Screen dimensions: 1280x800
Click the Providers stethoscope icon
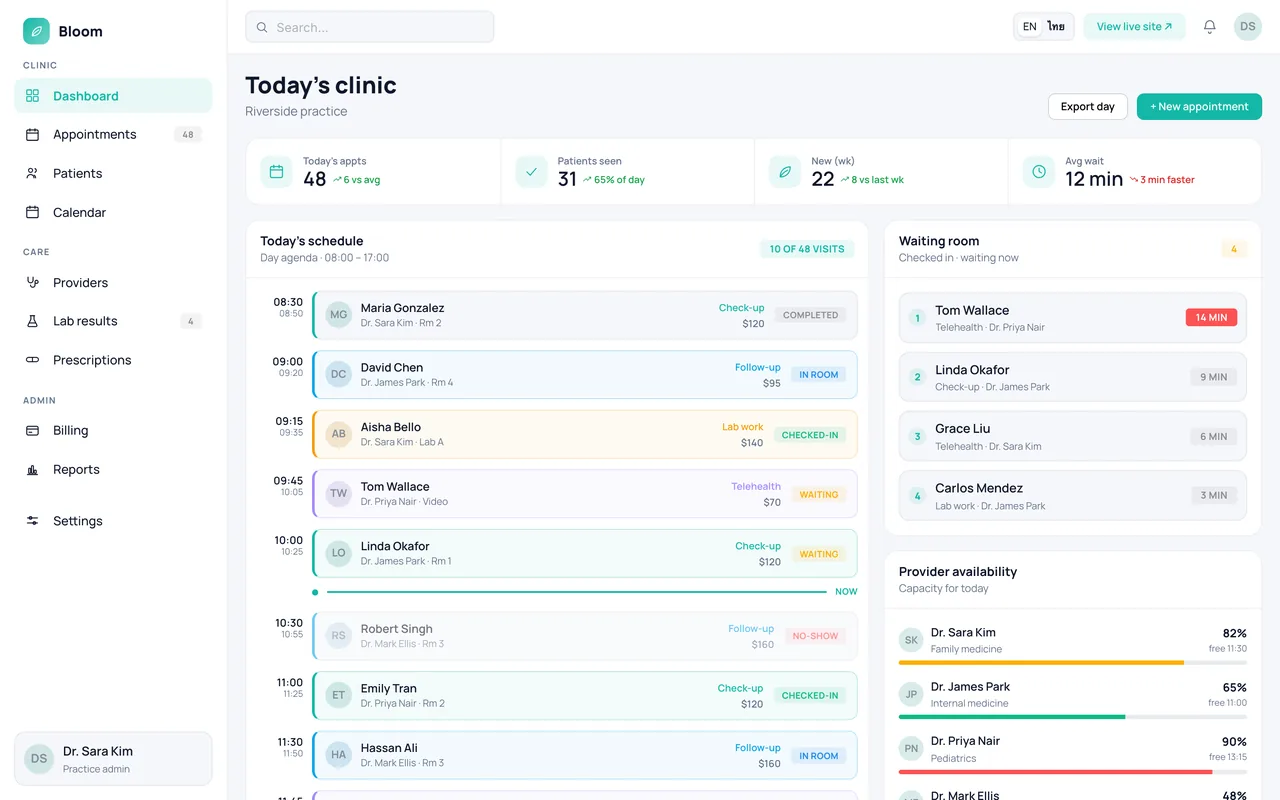[32, 282]
